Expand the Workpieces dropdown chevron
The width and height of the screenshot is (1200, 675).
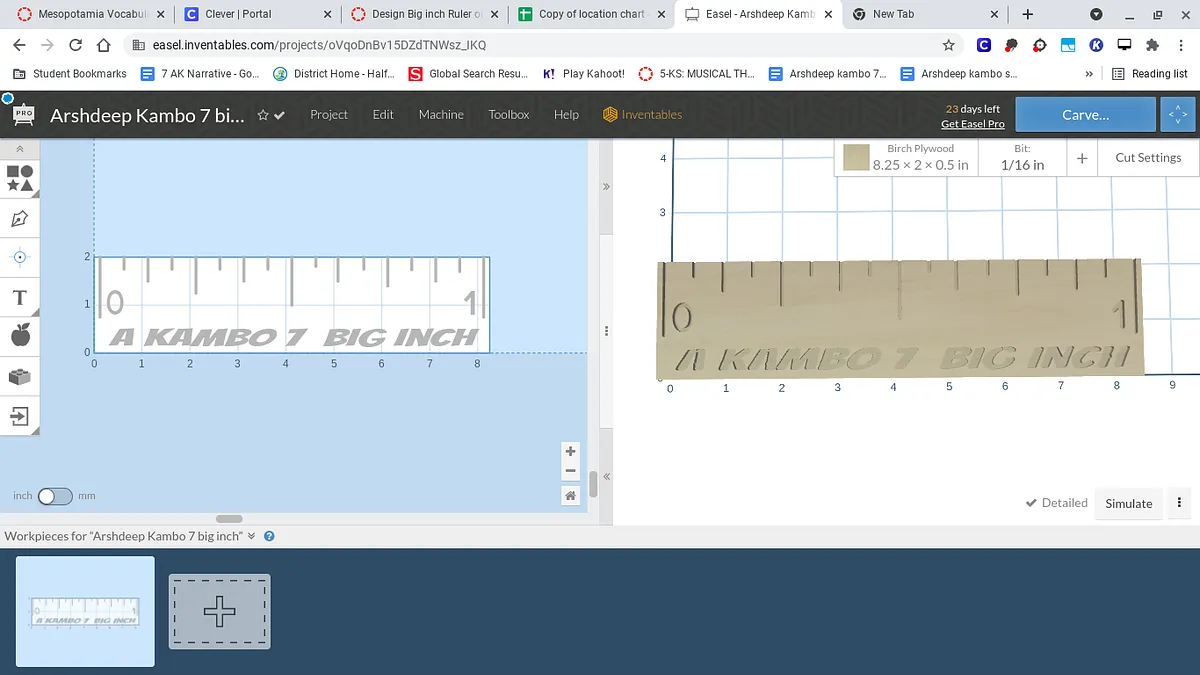(252, 536)
